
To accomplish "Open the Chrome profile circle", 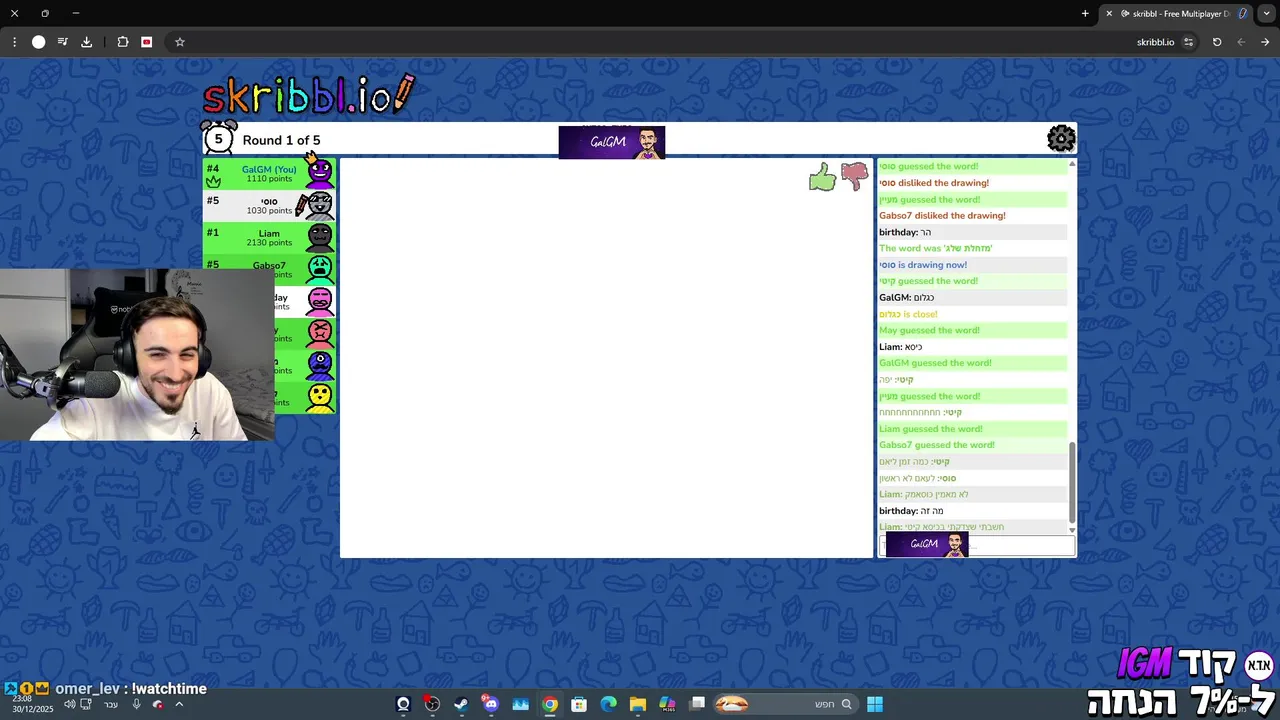I will [x=38, y=42].
